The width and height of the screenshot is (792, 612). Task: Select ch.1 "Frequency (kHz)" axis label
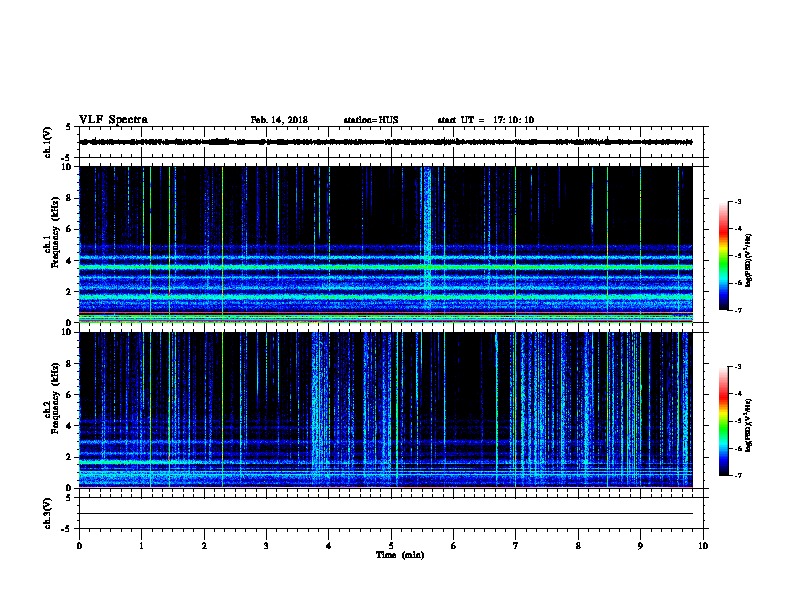click(55, 233)
